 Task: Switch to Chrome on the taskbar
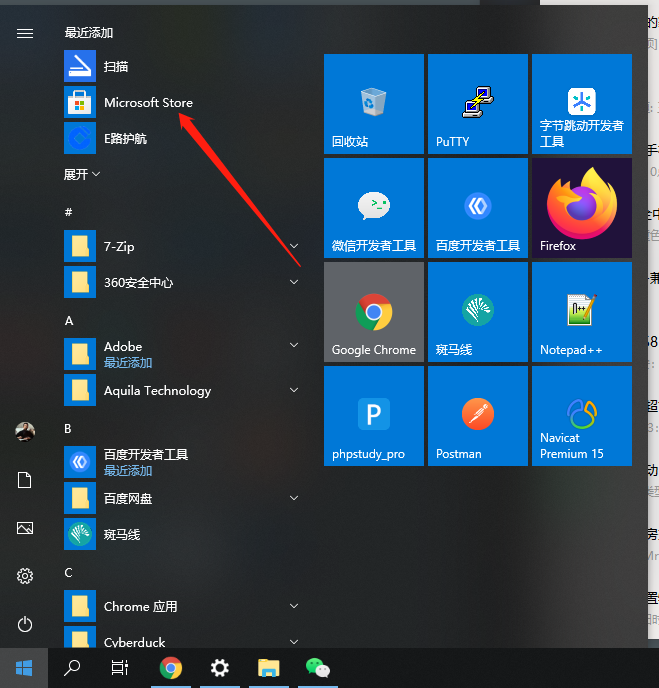click(171, 668)
